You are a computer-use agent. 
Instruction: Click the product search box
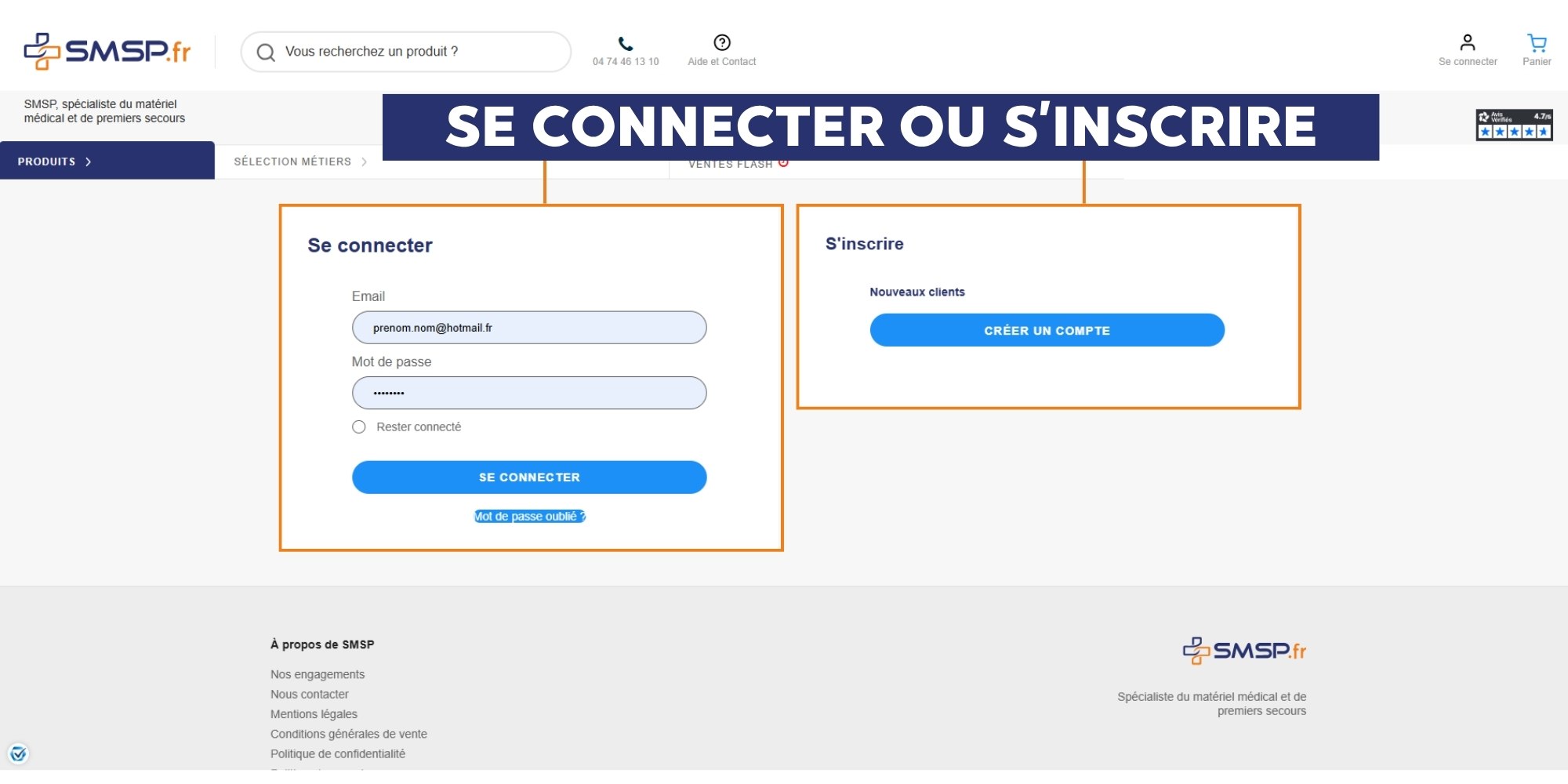(416, 52)
